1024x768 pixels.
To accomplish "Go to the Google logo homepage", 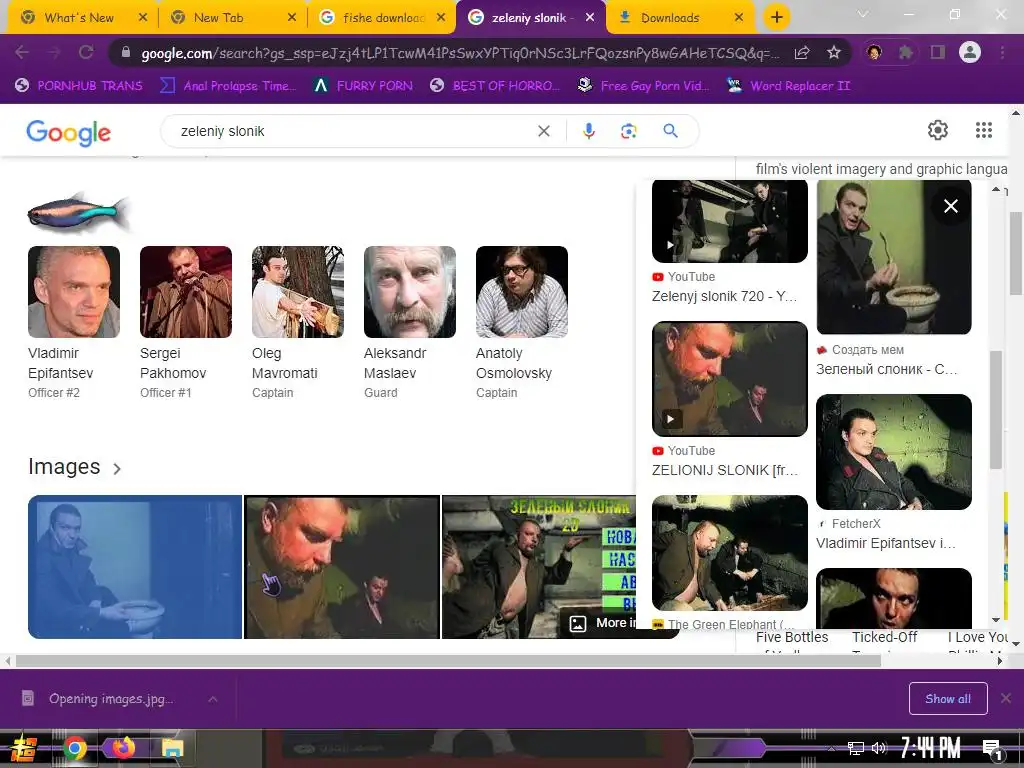I will point(69,133).
